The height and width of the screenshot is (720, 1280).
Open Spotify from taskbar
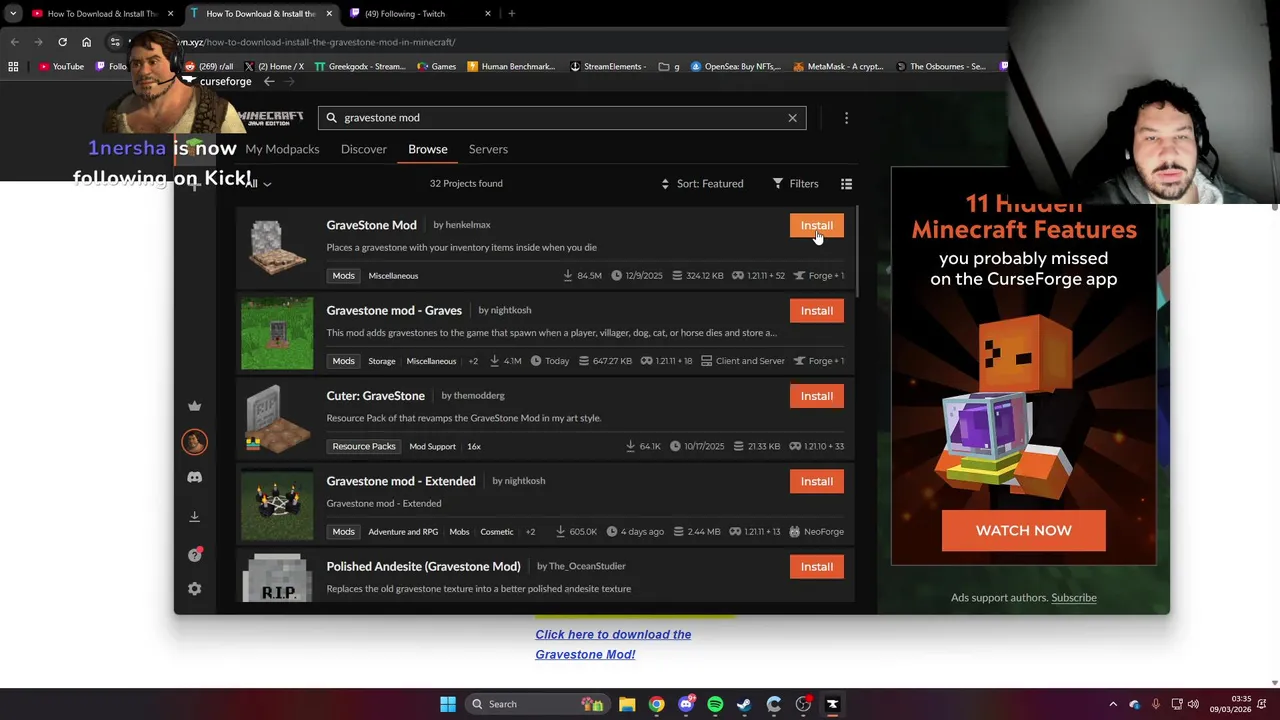pos(715,704)
